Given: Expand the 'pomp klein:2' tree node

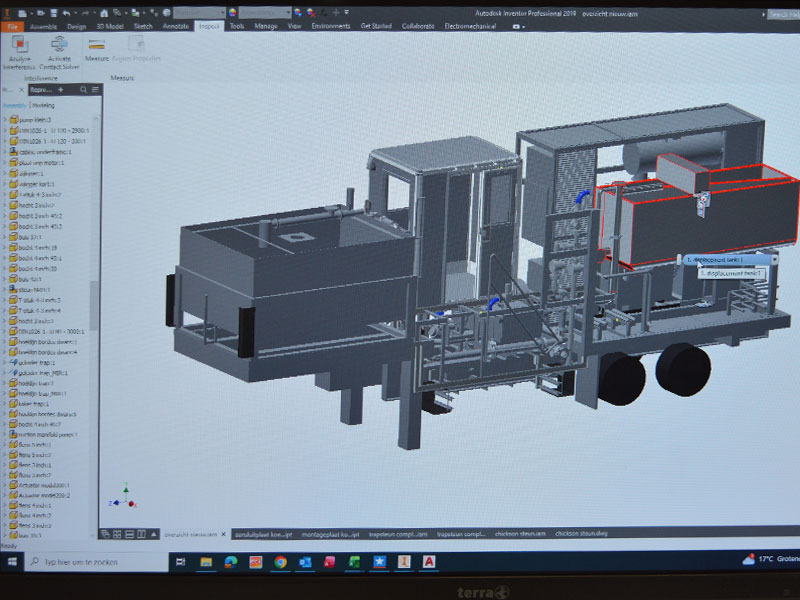Looking at the screenshot, I should coord(5,119).
